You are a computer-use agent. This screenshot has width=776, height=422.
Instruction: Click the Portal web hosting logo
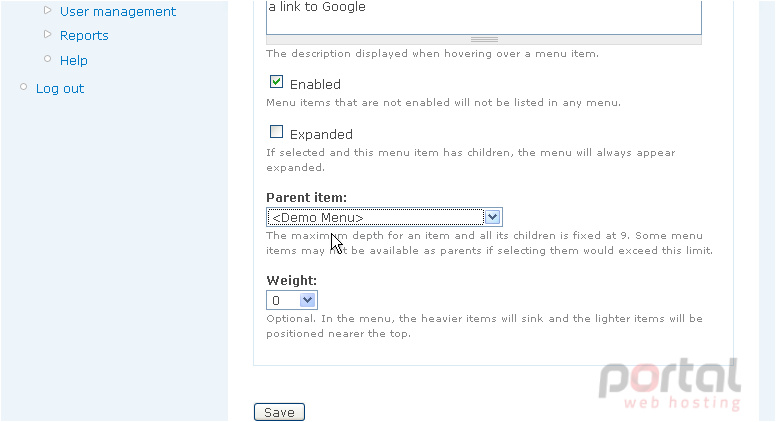(670, 385)
